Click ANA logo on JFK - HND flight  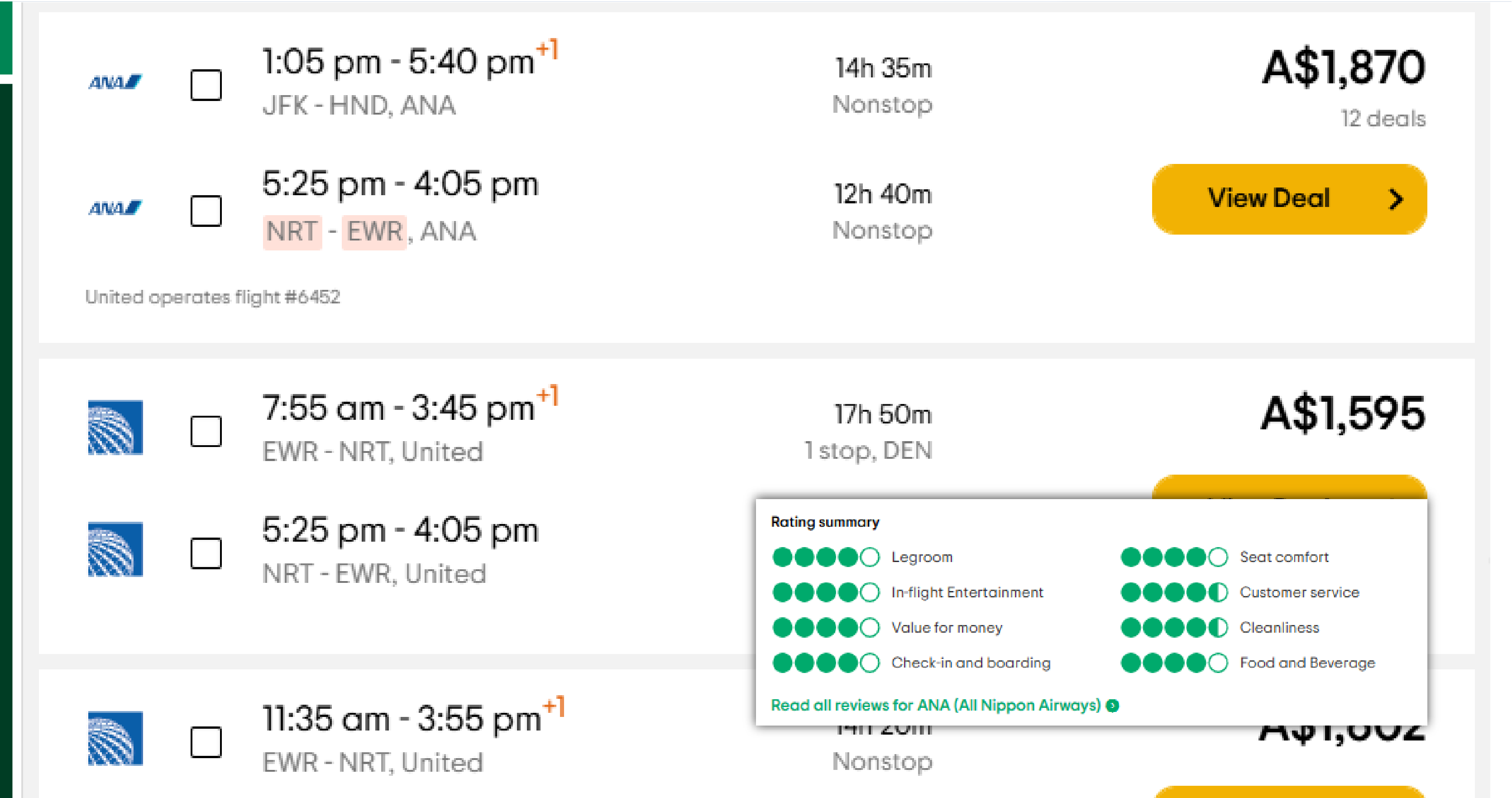pyautogui.click(x=115, y=82)
